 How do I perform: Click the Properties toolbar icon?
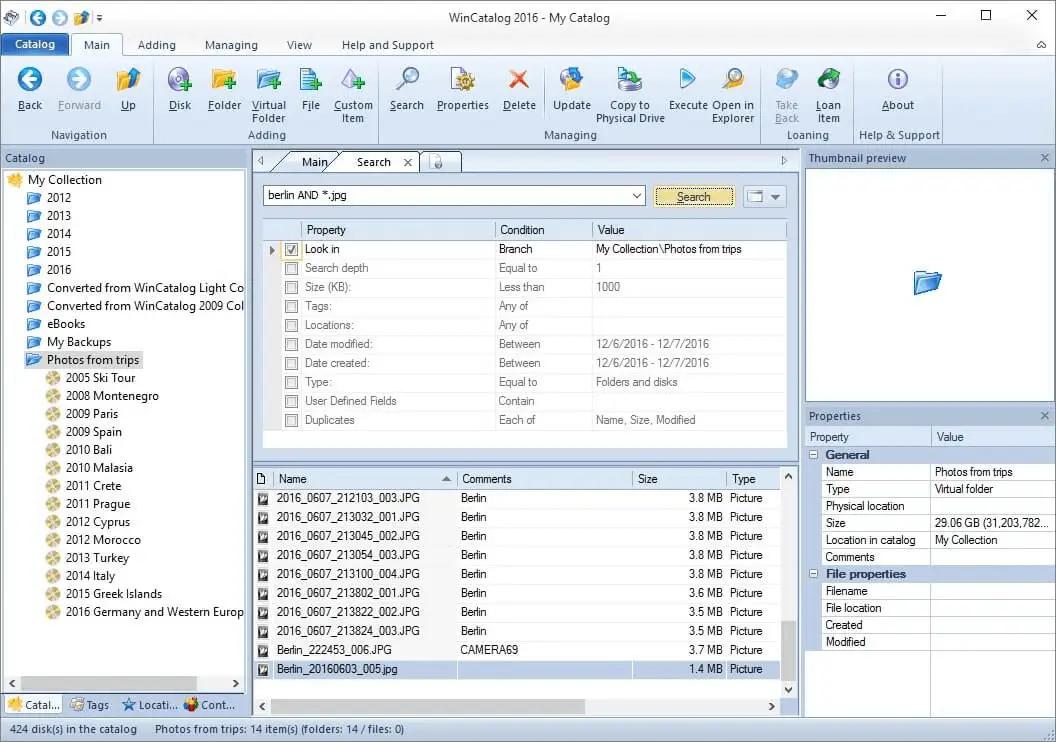(462, 88)
